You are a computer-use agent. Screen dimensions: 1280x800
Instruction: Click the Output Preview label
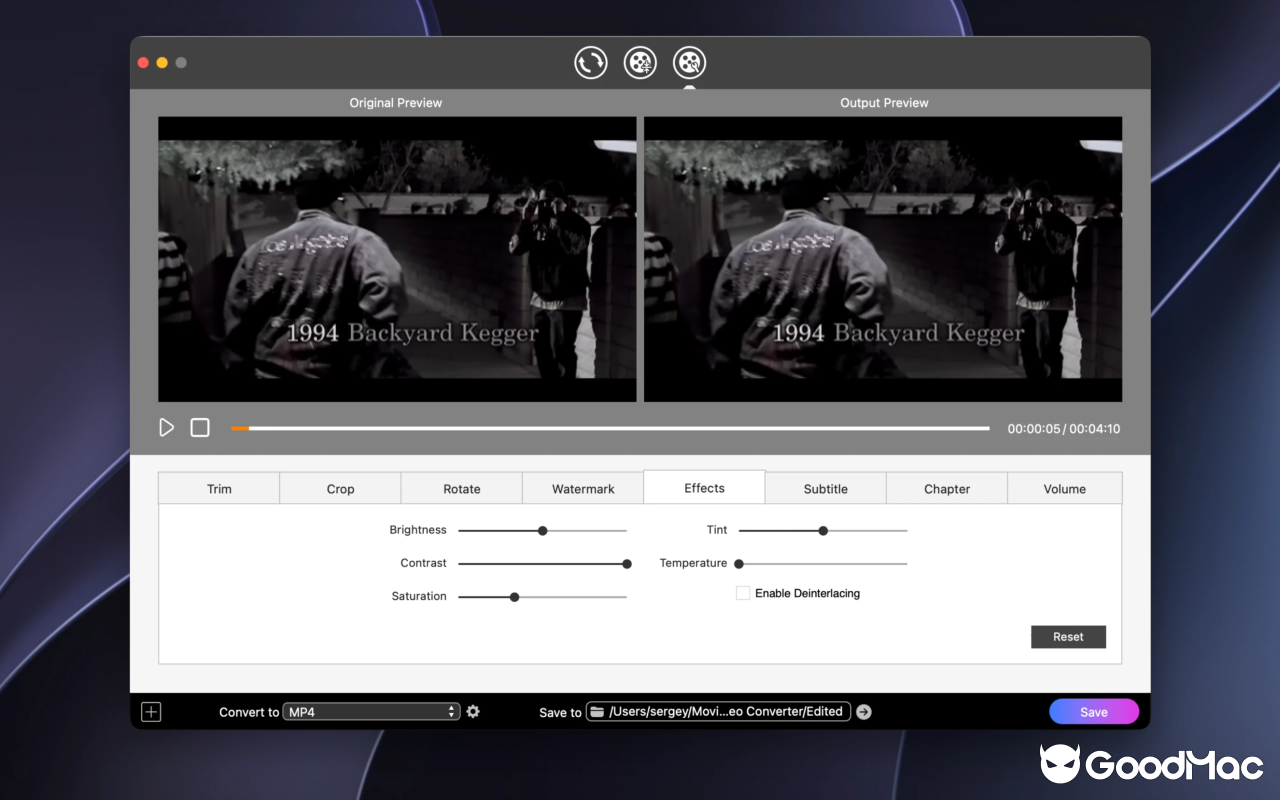tap(884, 103)
